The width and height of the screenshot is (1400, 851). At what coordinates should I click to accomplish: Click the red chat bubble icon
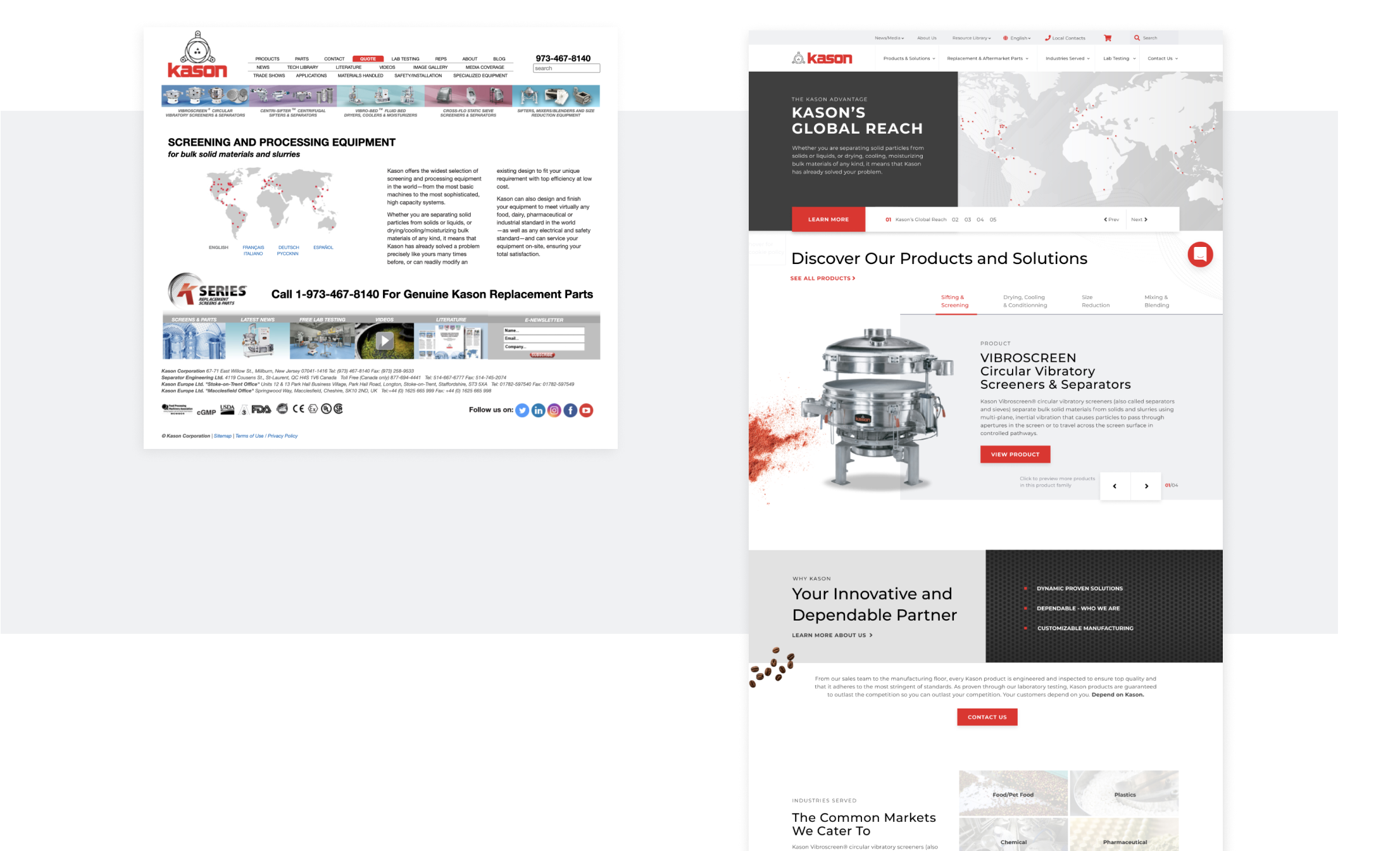1200,255
